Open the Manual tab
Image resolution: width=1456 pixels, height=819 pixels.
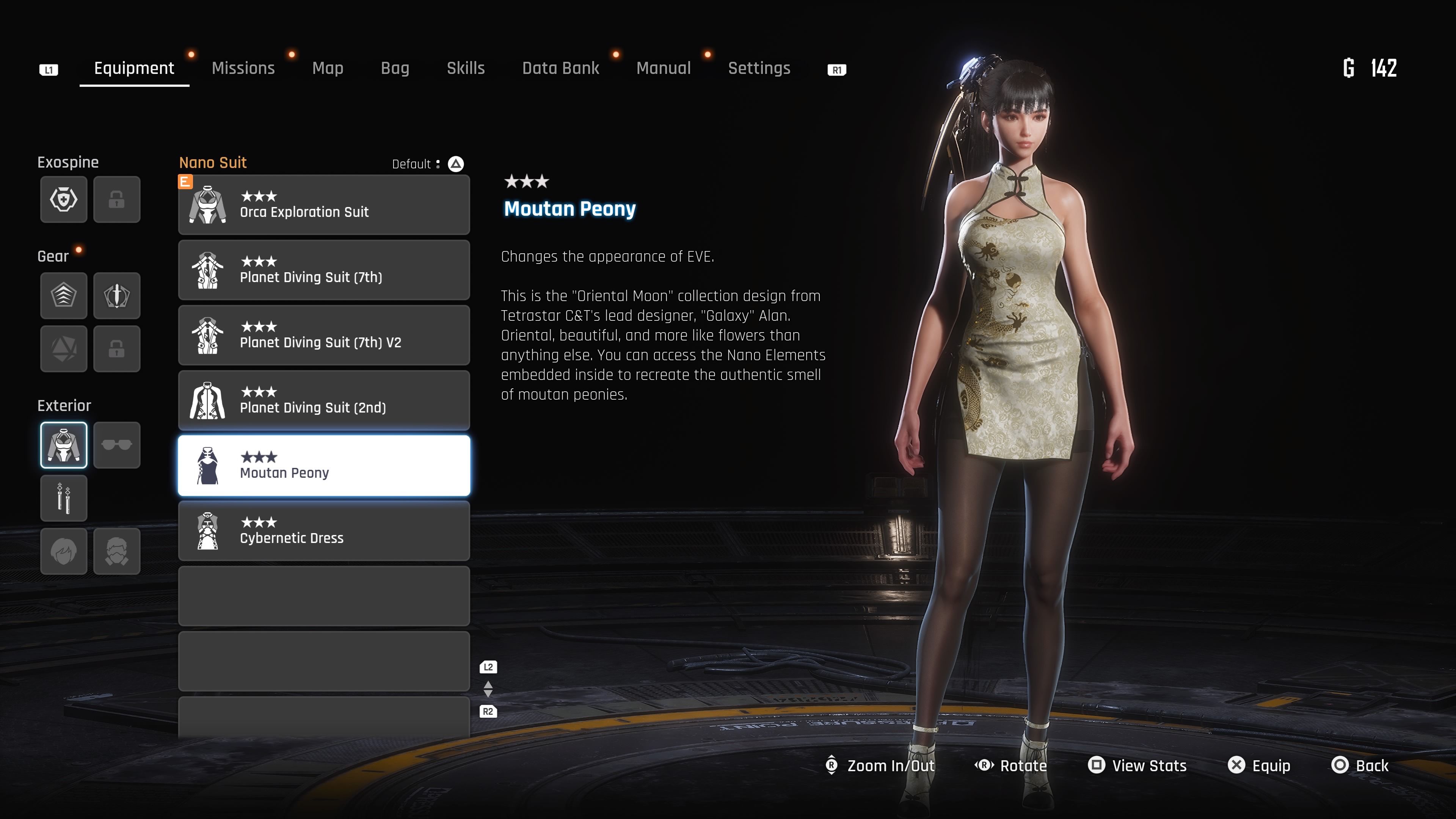tap(664, 68)
